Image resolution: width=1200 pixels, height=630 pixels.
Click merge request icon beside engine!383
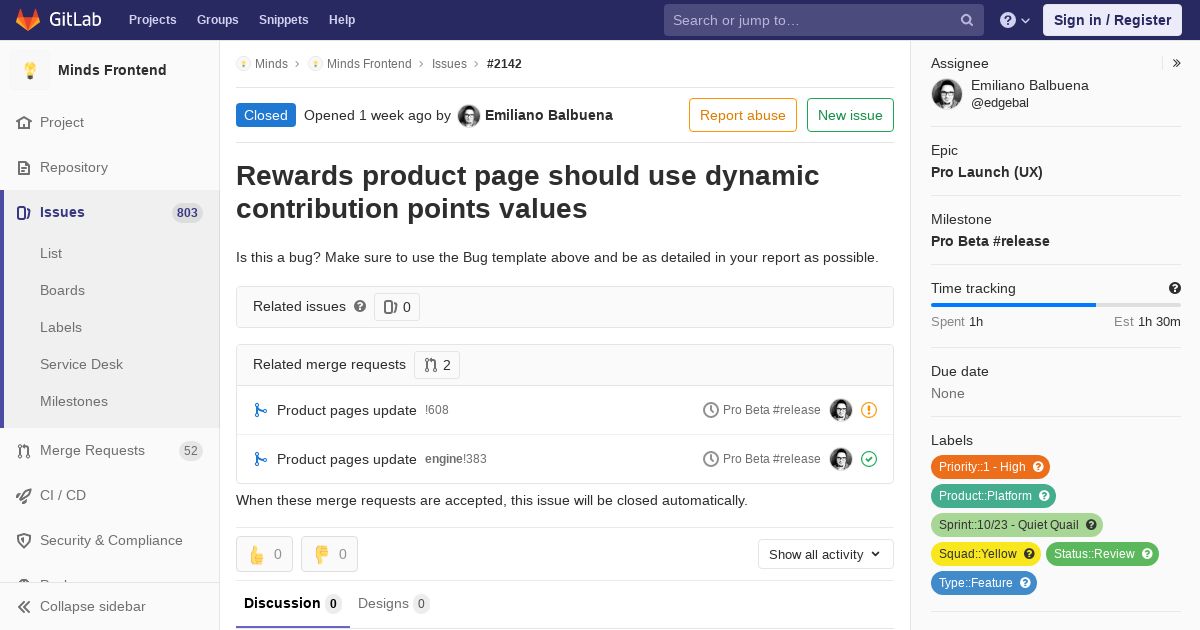(x=260, y=459)
